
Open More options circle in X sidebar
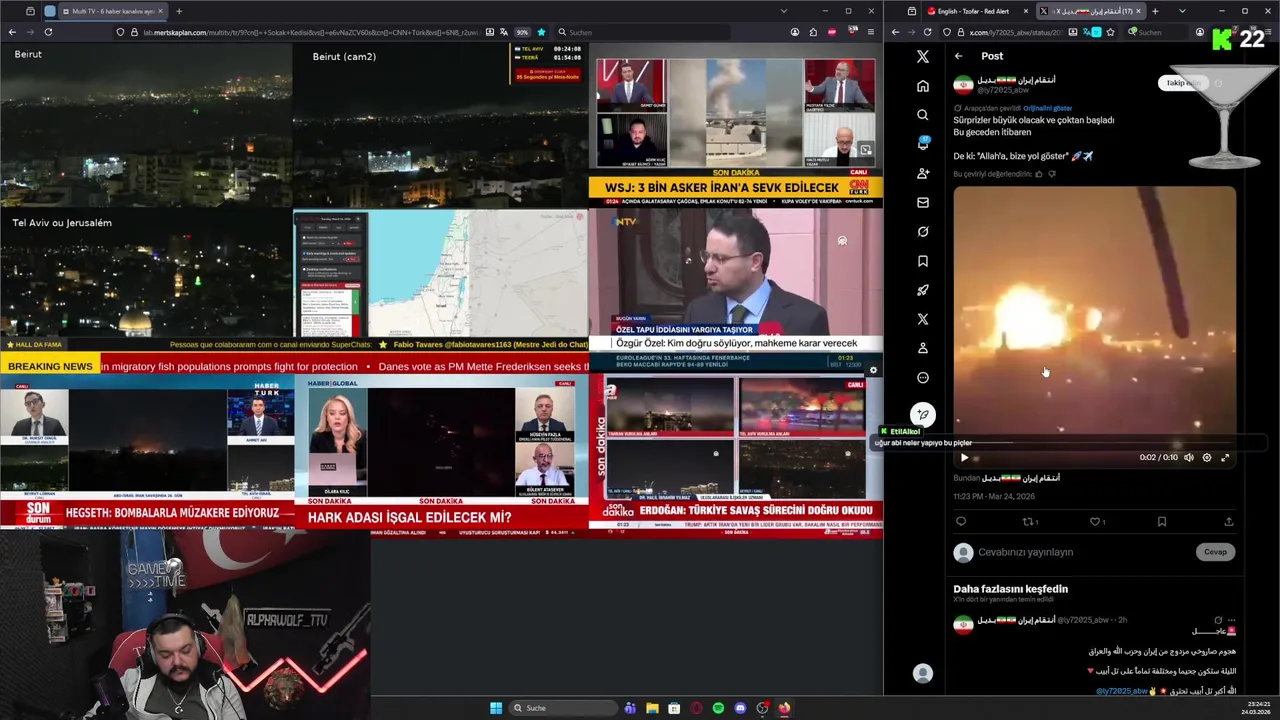[x=923, y=377]
